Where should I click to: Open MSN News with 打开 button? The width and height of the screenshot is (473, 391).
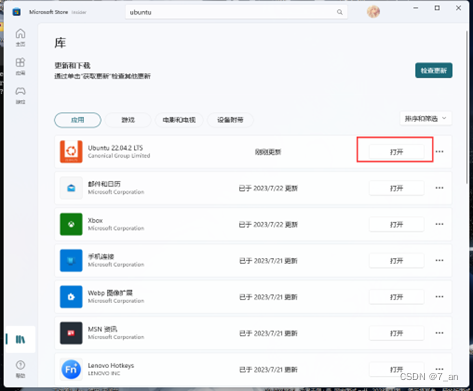396,333
